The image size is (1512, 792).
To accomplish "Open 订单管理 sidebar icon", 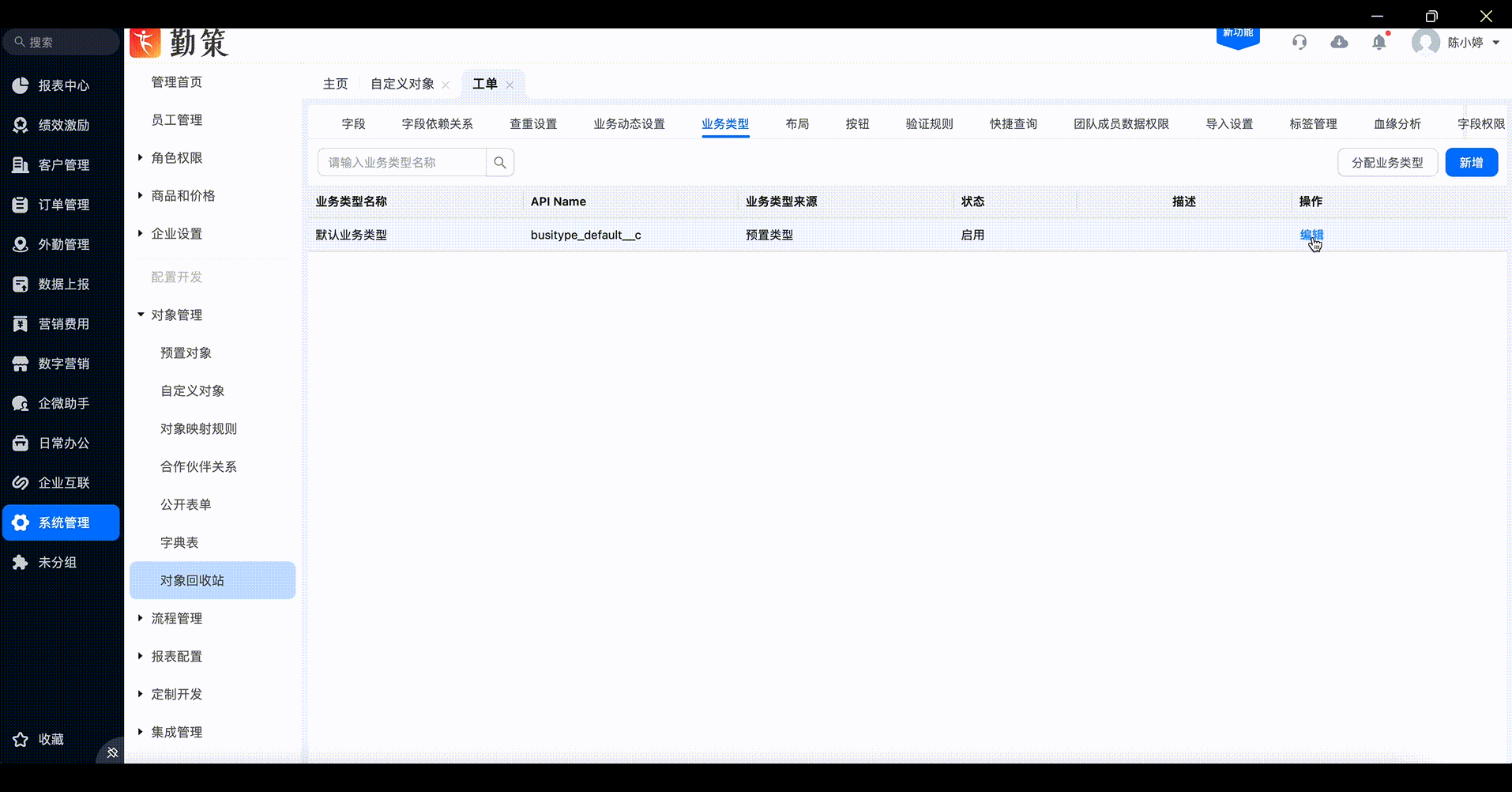I will 21,205.
